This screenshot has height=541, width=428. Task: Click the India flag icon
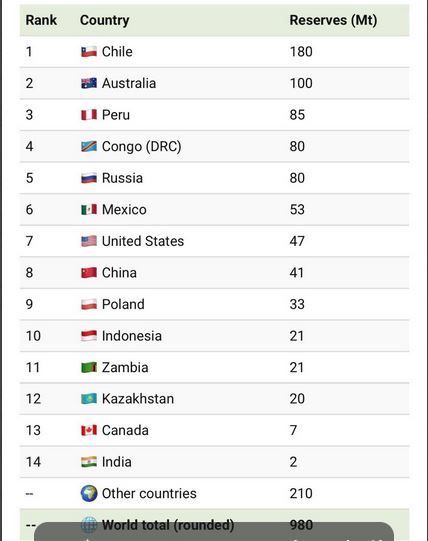pos(89,462)
